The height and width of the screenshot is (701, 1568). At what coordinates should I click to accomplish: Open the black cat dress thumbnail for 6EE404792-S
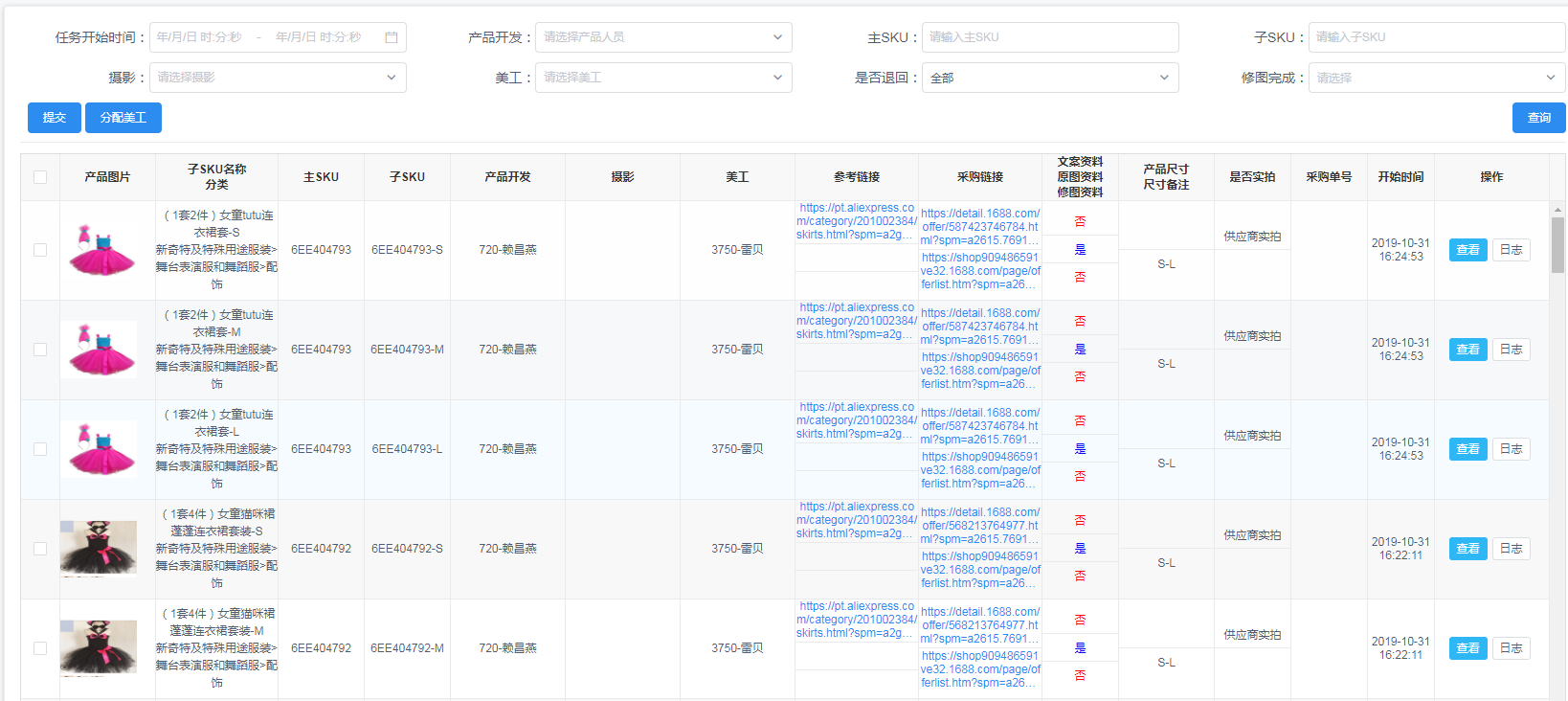99,549
